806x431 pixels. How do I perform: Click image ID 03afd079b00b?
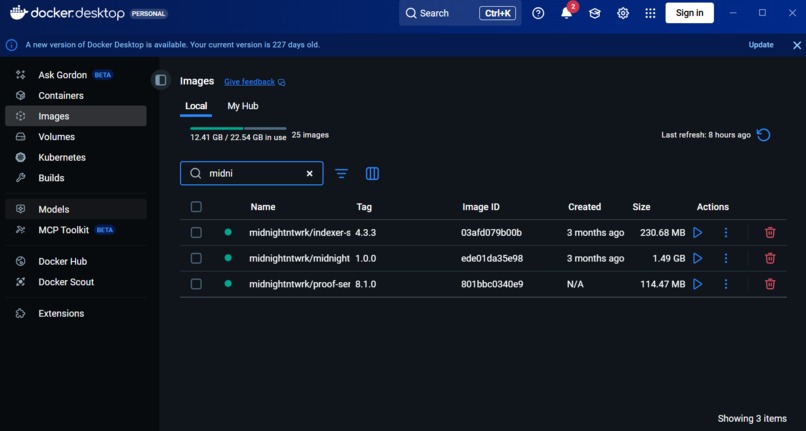(491, 232)
